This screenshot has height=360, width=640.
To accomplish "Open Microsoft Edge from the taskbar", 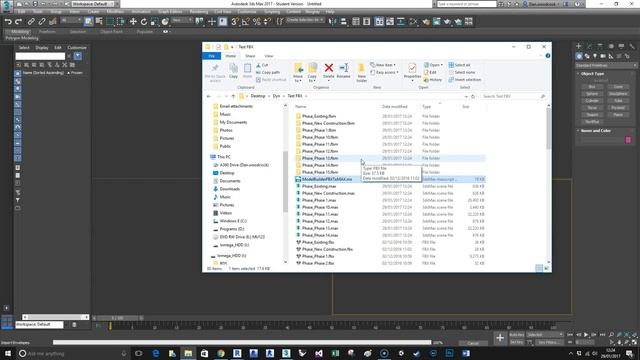I will point(156,353).
